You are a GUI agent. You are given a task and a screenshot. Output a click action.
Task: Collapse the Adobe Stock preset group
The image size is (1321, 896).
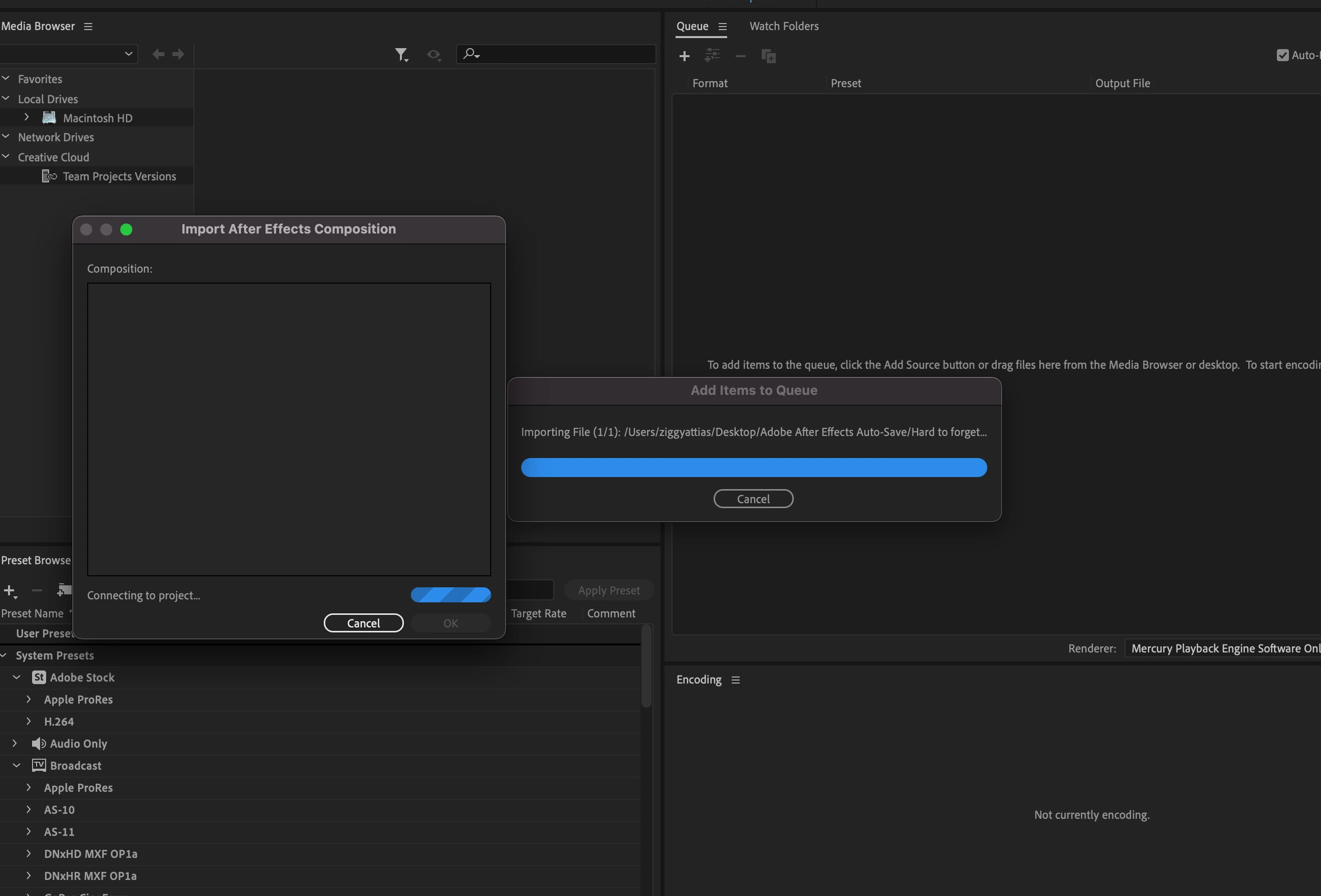17,677
